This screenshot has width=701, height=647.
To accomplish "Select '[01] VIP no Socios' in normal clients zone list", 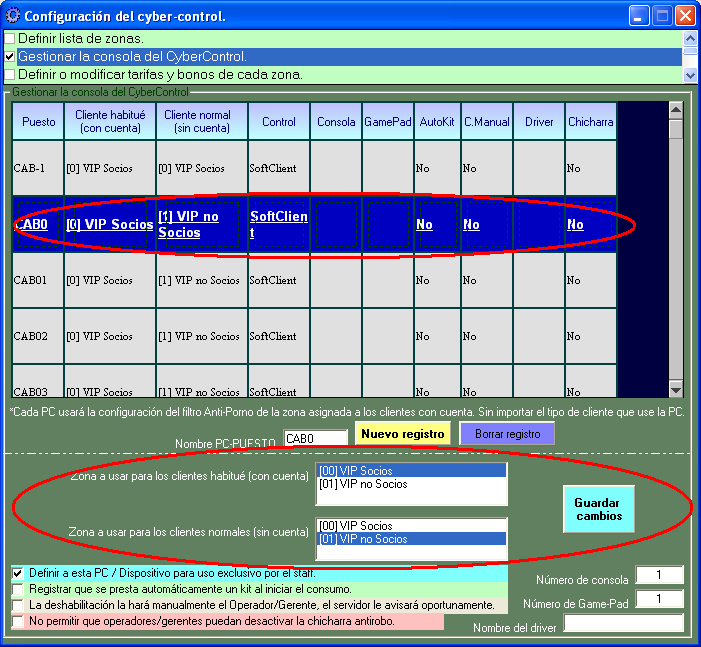I will click(411, 539).
